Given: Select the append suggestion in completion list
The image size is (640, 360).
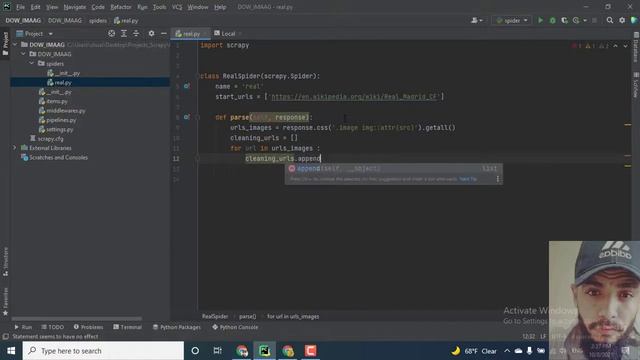Looking at the screenshot, I should click(x=393, y=169).
